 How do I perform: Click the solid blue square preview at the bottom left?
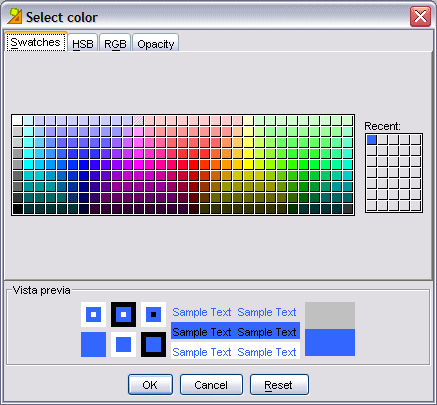pos(93,344)
